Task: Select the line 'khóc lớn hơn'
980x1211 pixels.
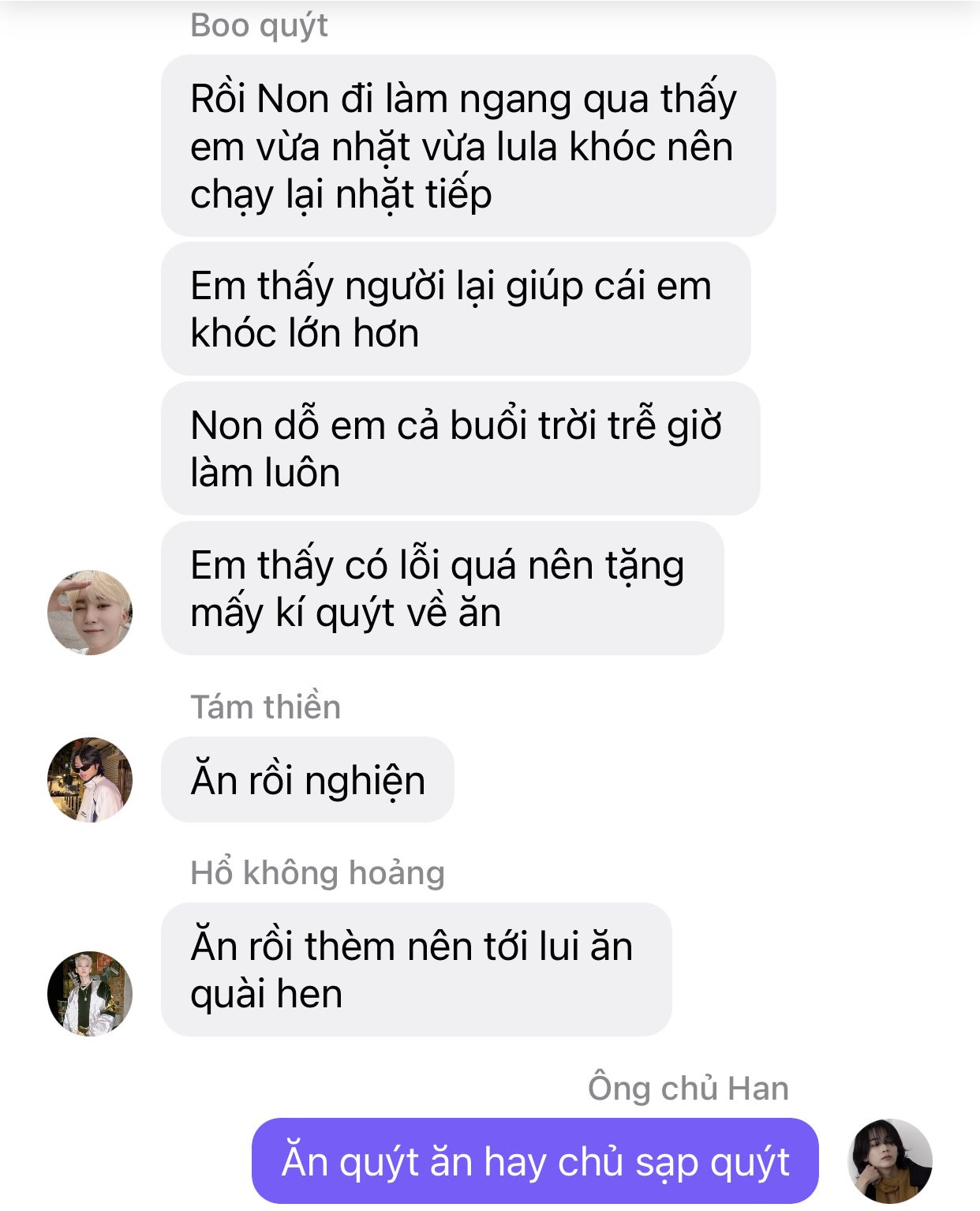Action: [x=305, y=333]
